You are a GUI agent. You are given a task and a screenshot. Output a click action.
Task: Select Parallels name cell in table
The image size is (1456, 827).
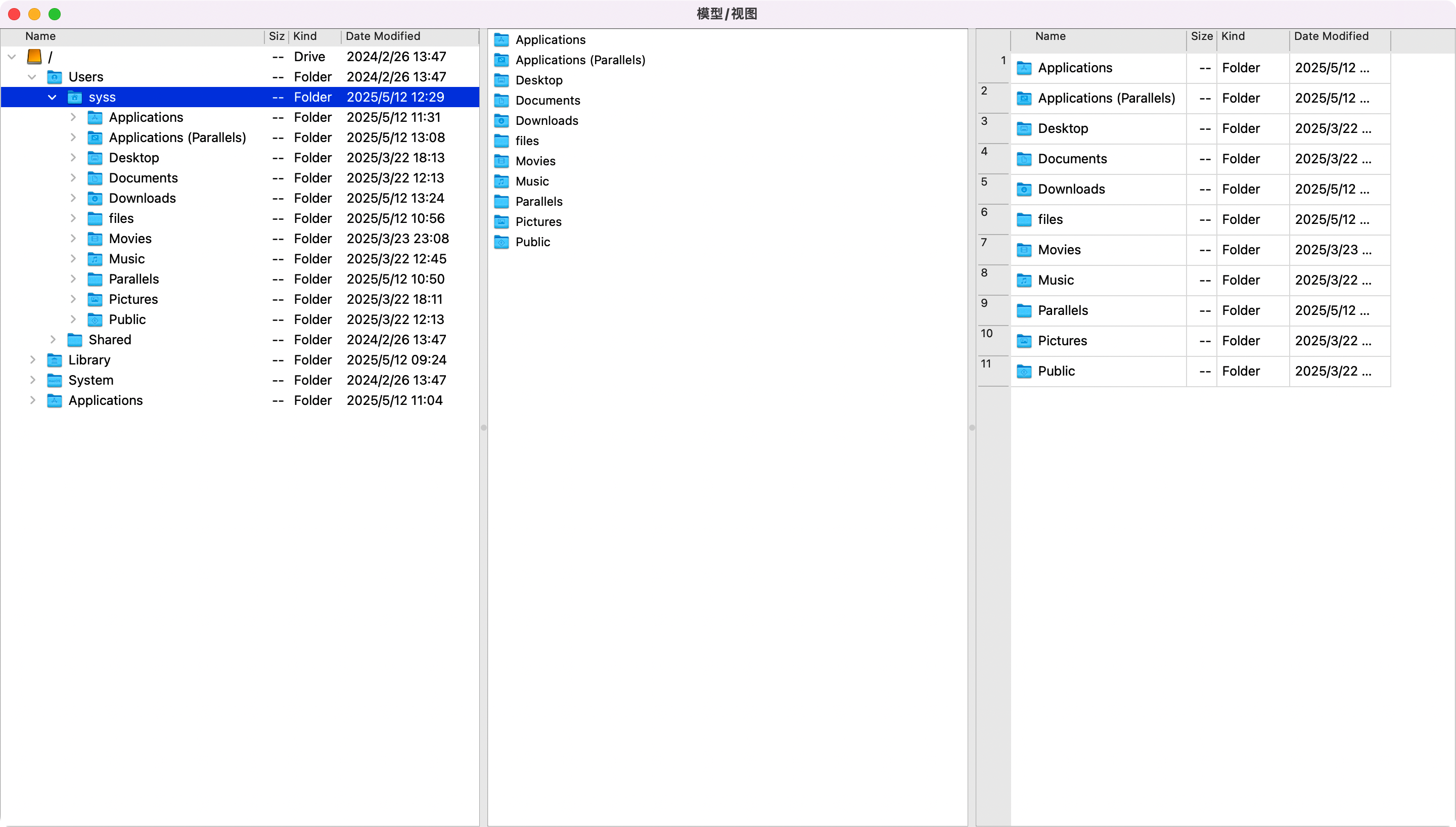[1098, 311]
